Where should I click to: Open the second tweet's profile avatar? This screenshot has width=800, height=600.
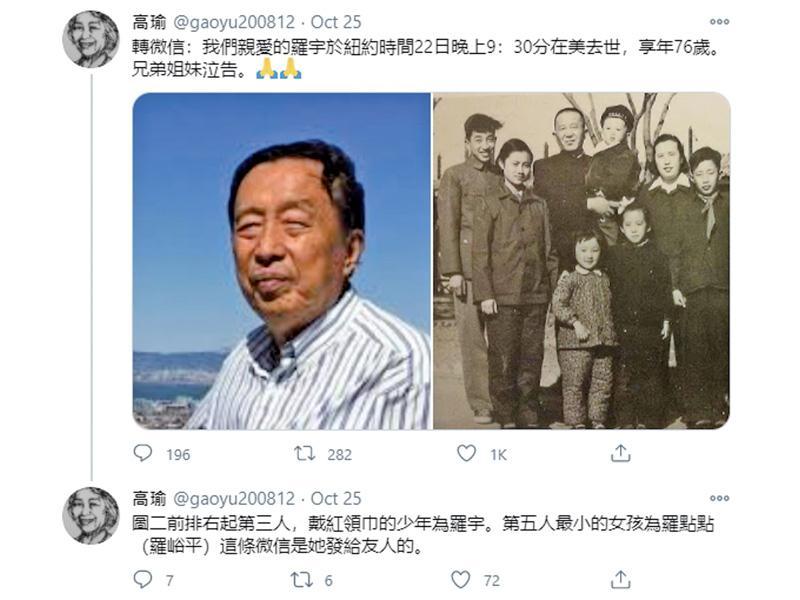(91, 515)
